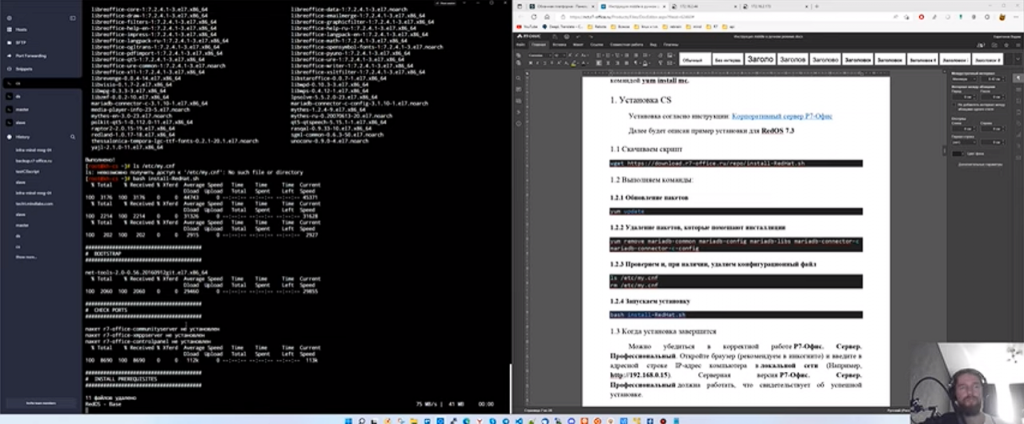Switch to the fourth browser tab
1024x424 pixels.
click(x=775, y=6)
